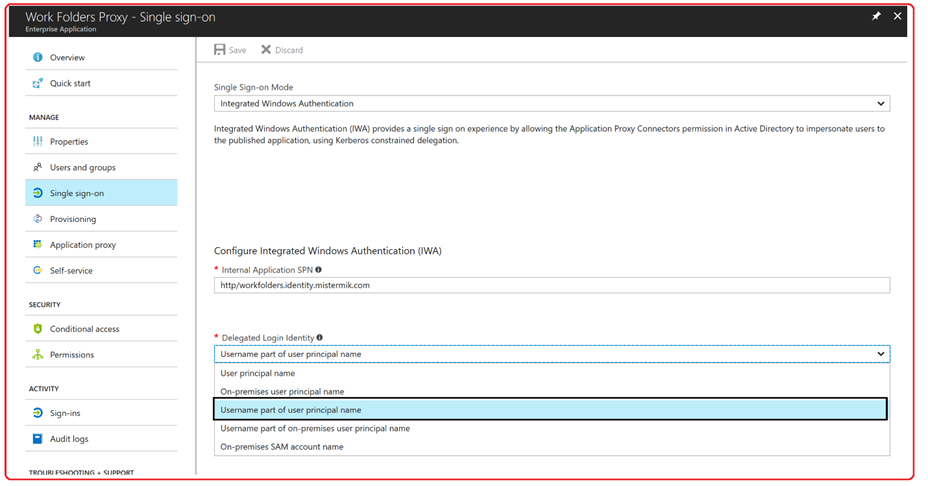Click the Save button label

[237, 50]
